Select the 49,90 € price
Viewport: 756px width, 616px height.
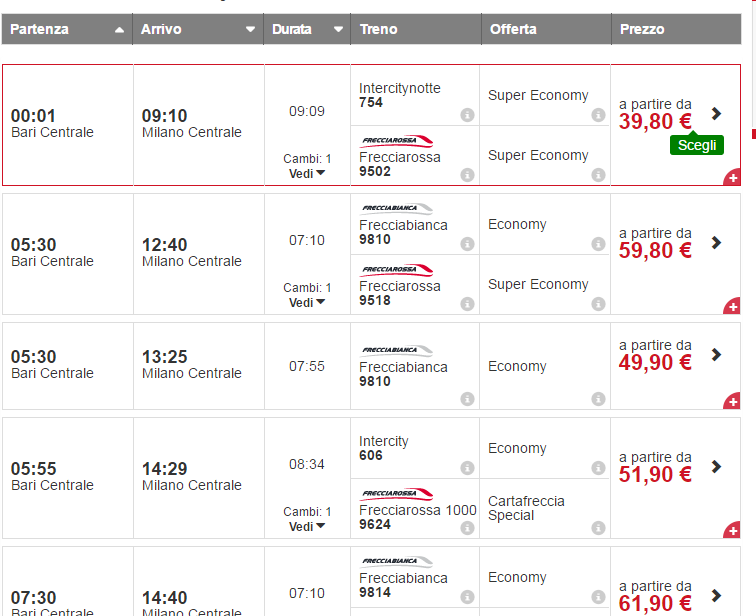pyautogui.click(x=655, y=362)
